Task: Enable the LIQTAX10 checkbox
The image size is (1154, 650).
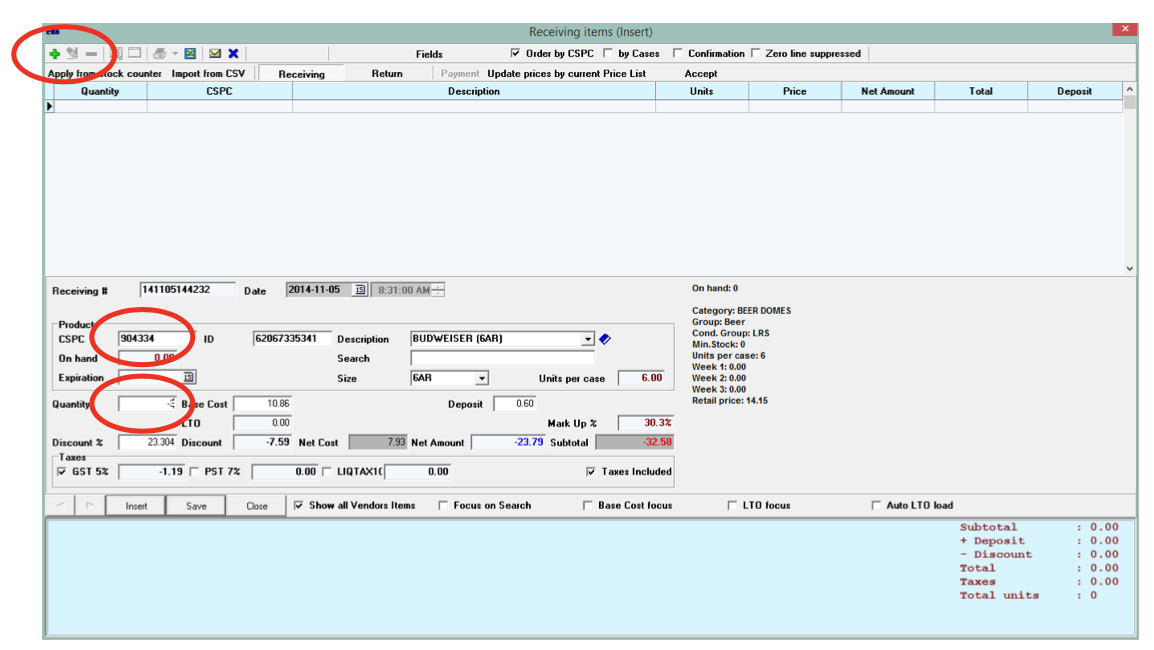Action: 327,471
